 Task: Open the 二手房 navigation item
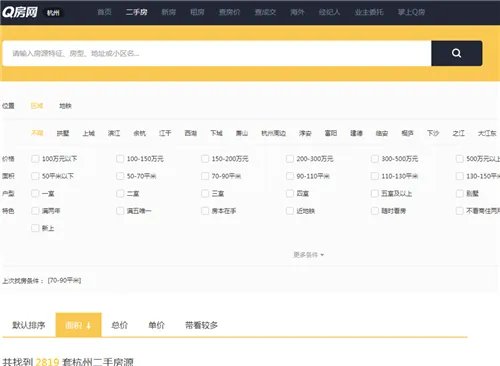click(136, 12)
